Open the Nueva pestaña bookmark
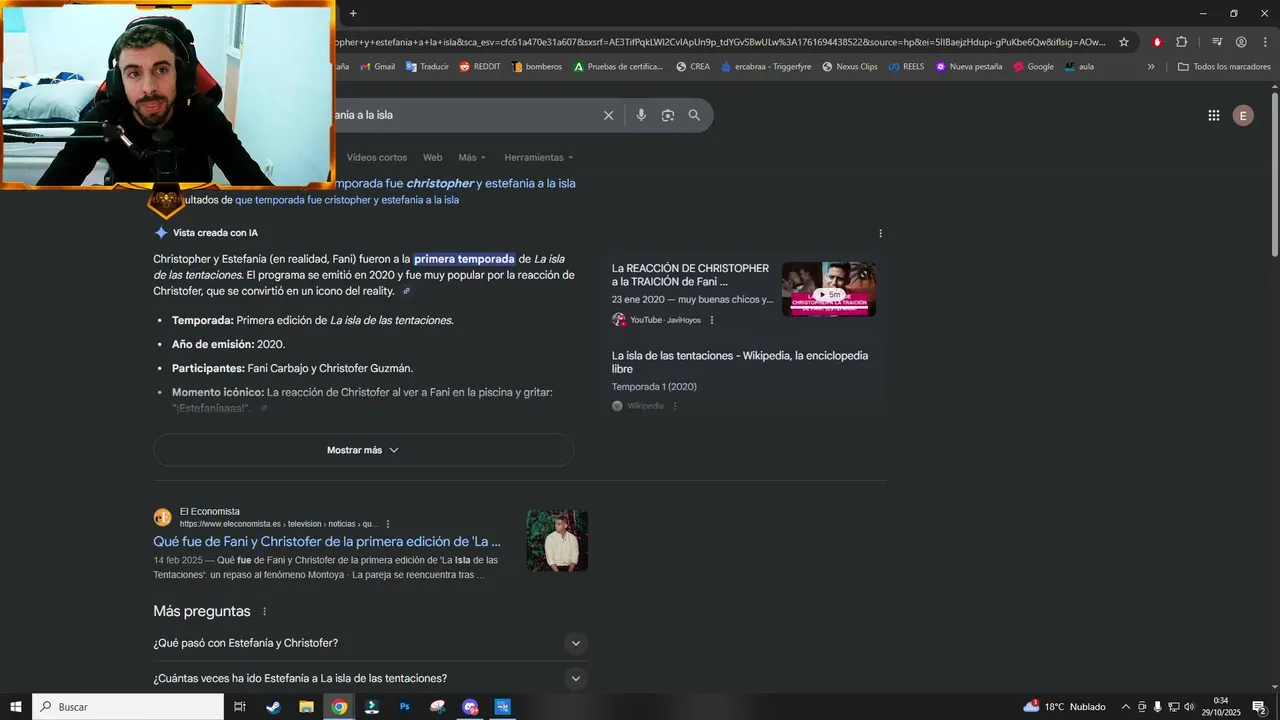 [968, 67]
